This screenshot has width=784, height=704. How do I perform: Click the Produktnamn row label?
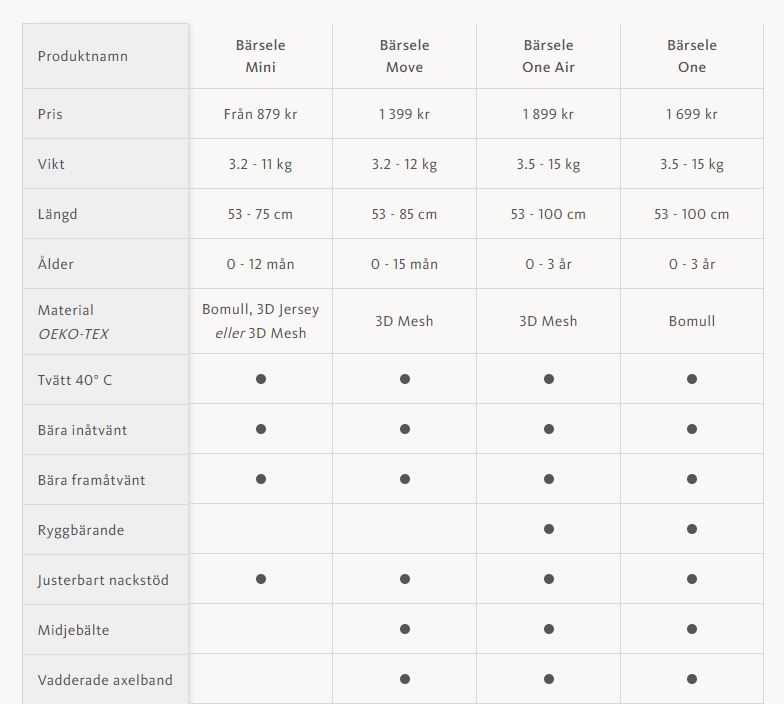(x=83, y=56)
